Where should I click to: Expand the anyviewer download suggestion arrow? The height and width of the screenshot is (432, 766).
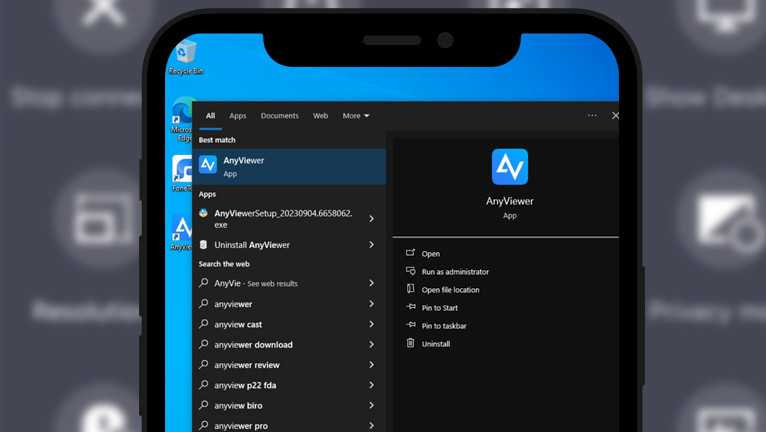click(x=372, y=345)
